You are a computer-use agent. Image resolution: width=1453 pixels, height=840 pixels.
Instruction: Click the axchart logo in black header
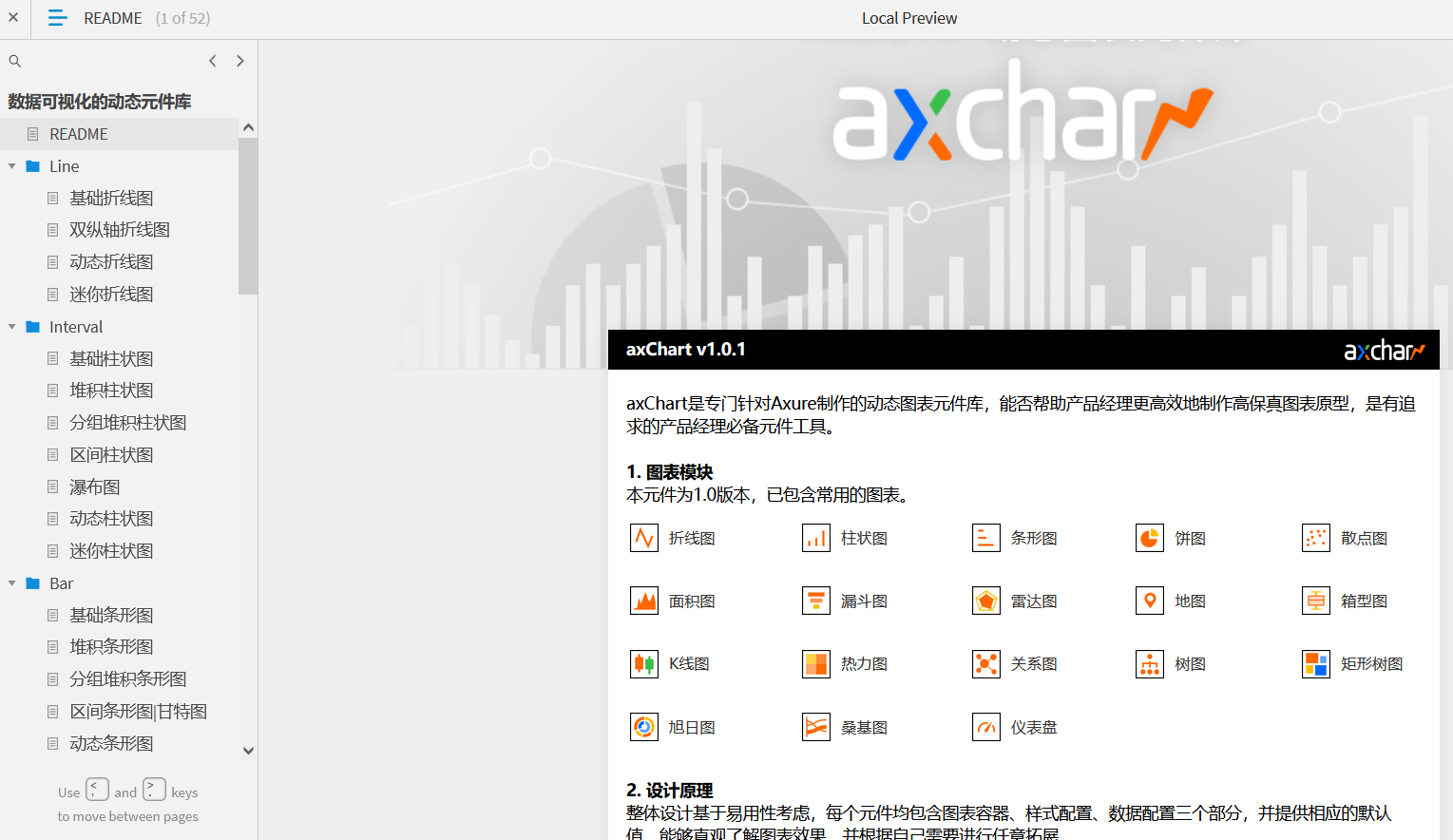[x=1385, y=350]
